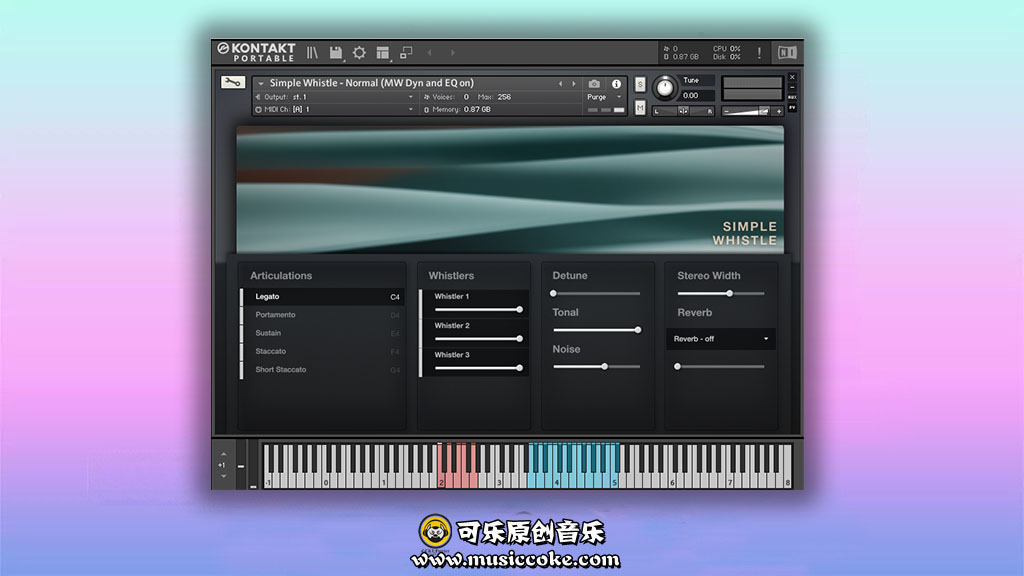This screenshot has height=576, width=1024.
Task: Select the Short Staccato articulation
Action: [x=323, y=370]
